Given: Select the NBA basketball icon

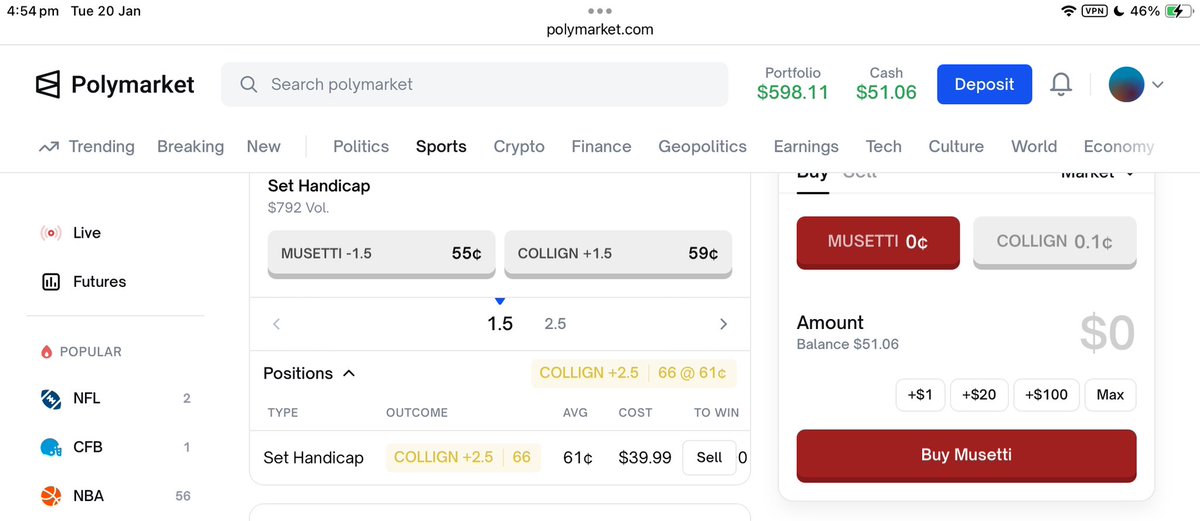Looking at the screenshot, I should tap(51, 496).
